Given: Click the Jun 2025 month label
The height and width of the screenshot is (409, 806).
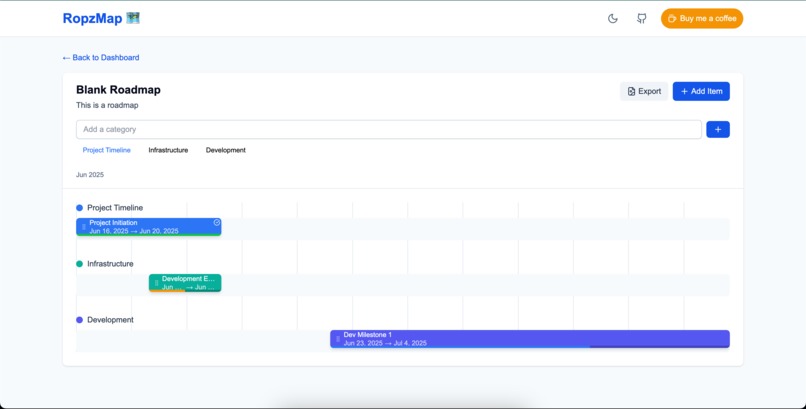Looking at the screenshot, I should [90, 175].
